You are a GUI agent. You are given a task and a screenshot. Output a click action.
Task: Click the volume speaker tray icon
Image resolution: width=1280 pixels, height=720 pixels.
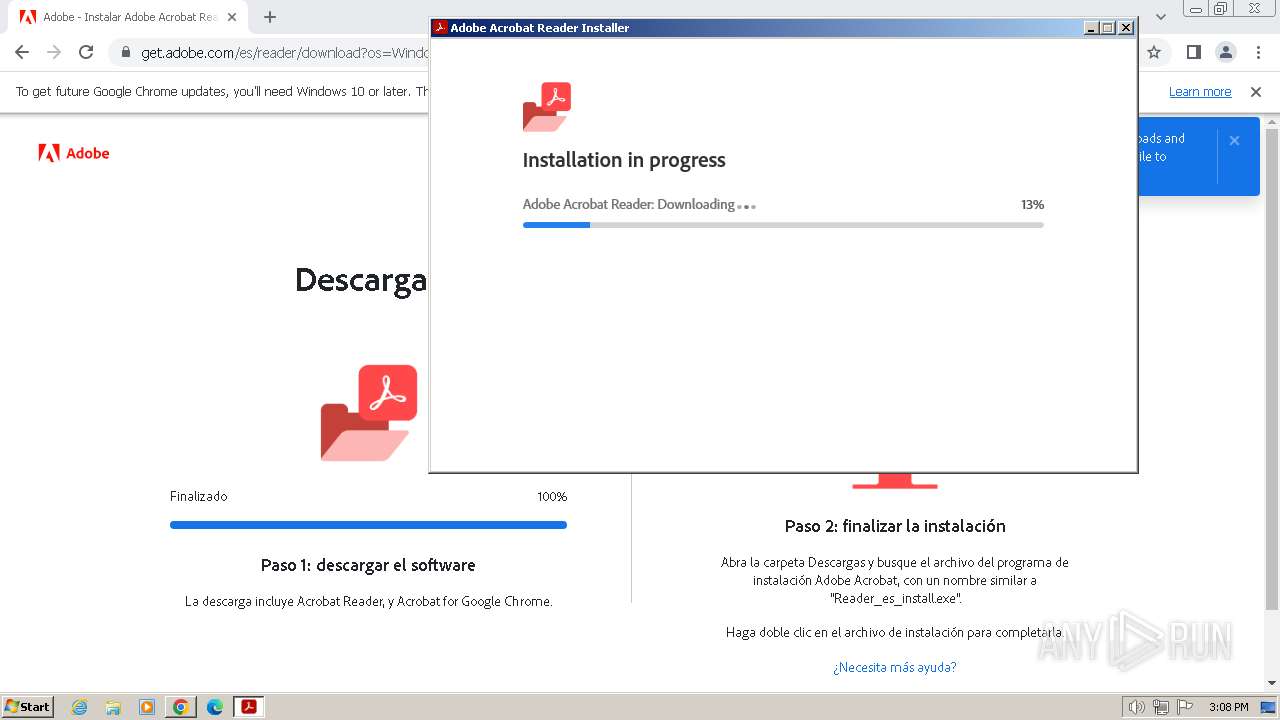pyautogui.click(x=1136, y=707)
